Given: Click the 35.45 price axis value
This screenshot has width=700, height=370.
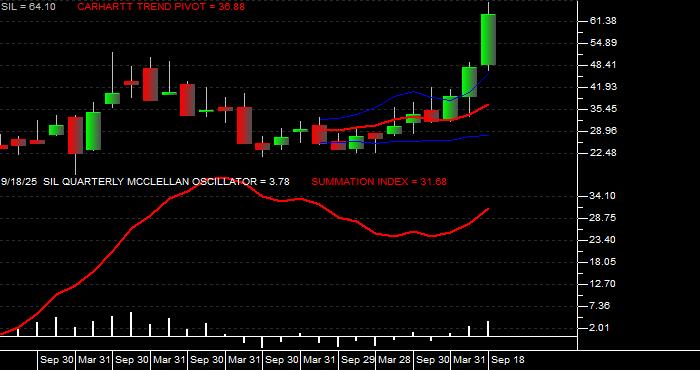Looking at the screenshot, I should click(603, 108).
